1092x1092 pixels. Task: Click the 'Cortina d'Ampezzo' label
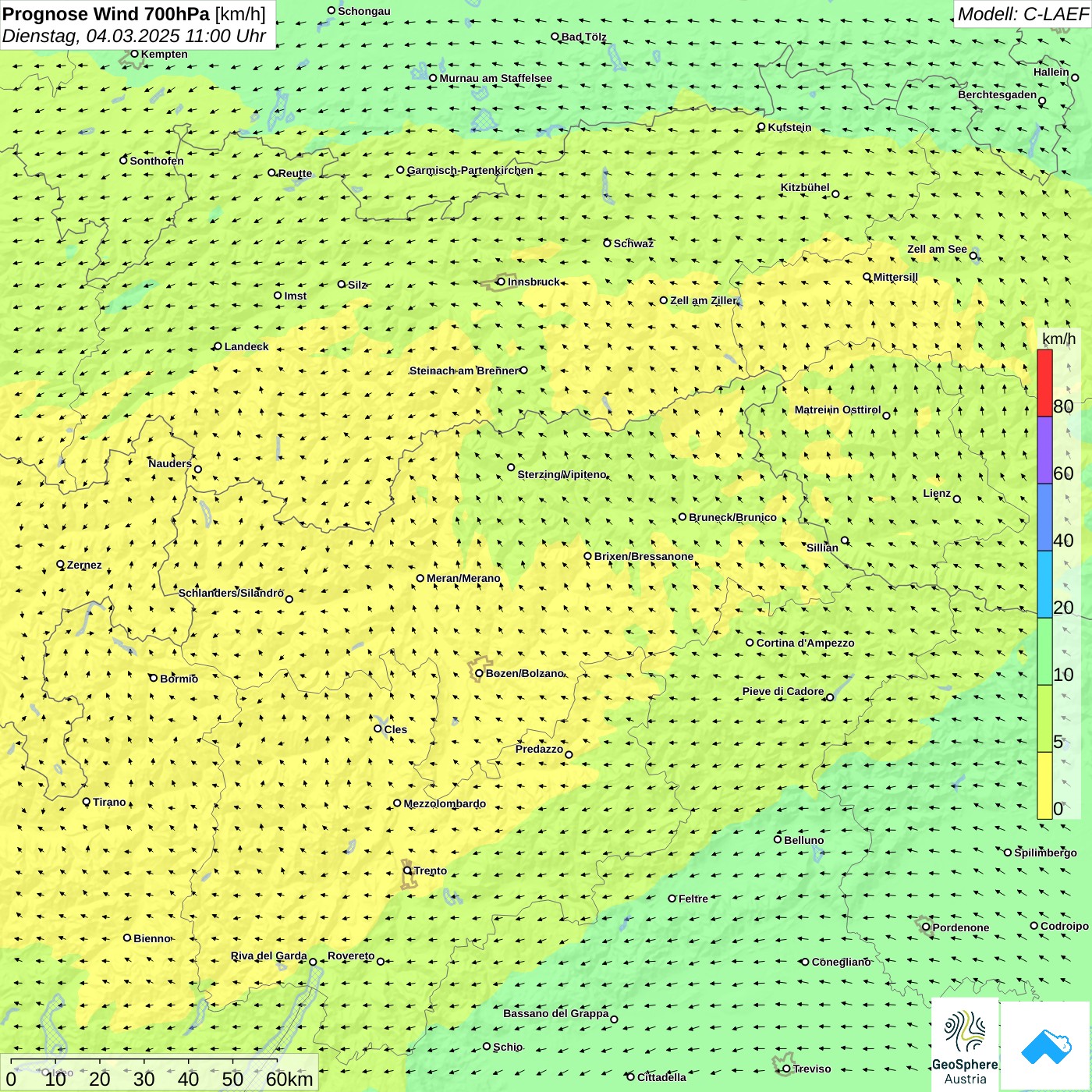tap(805, 643)
